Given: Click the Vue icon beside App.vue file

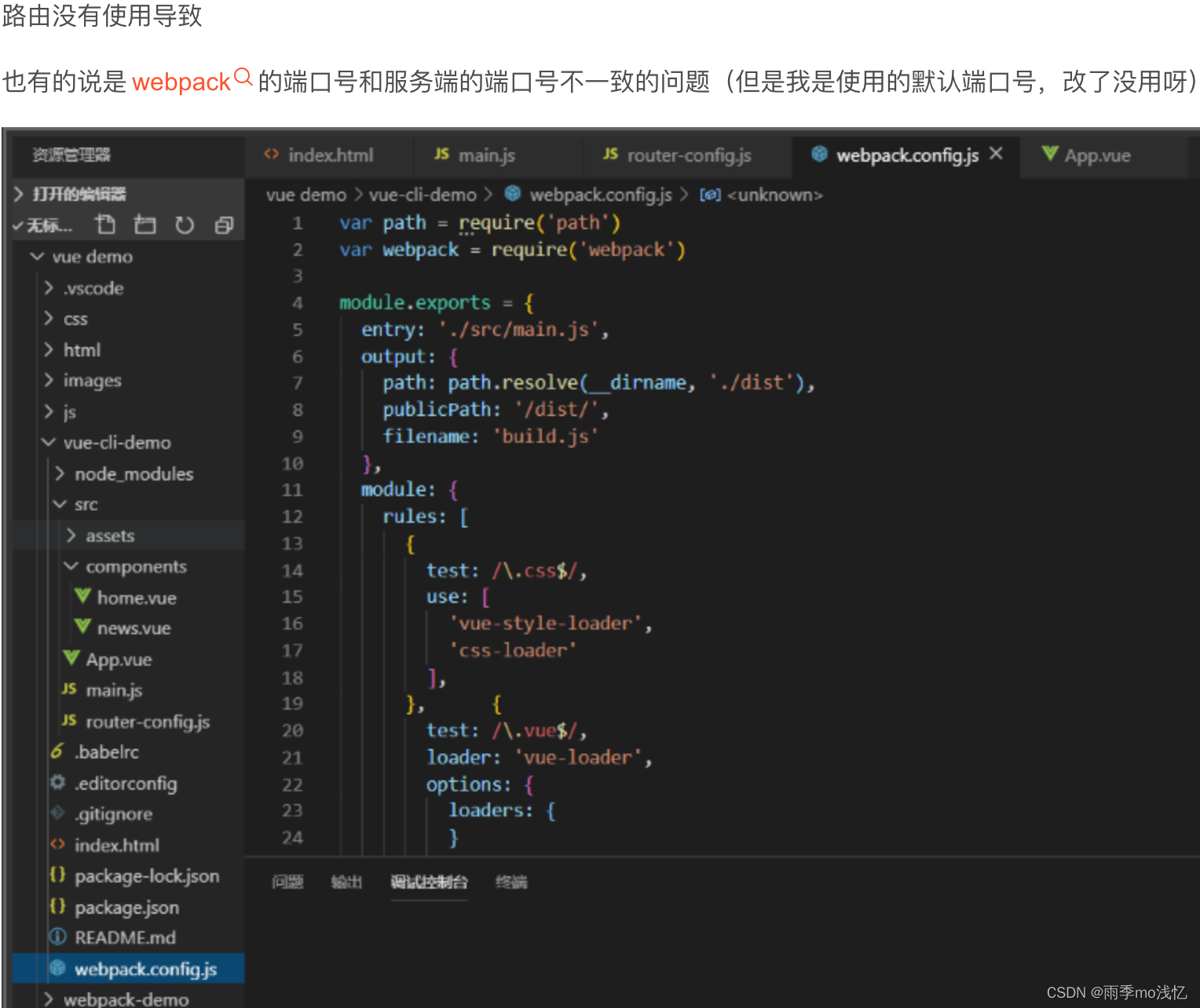Looking at the screenshot, I should 71,659.
